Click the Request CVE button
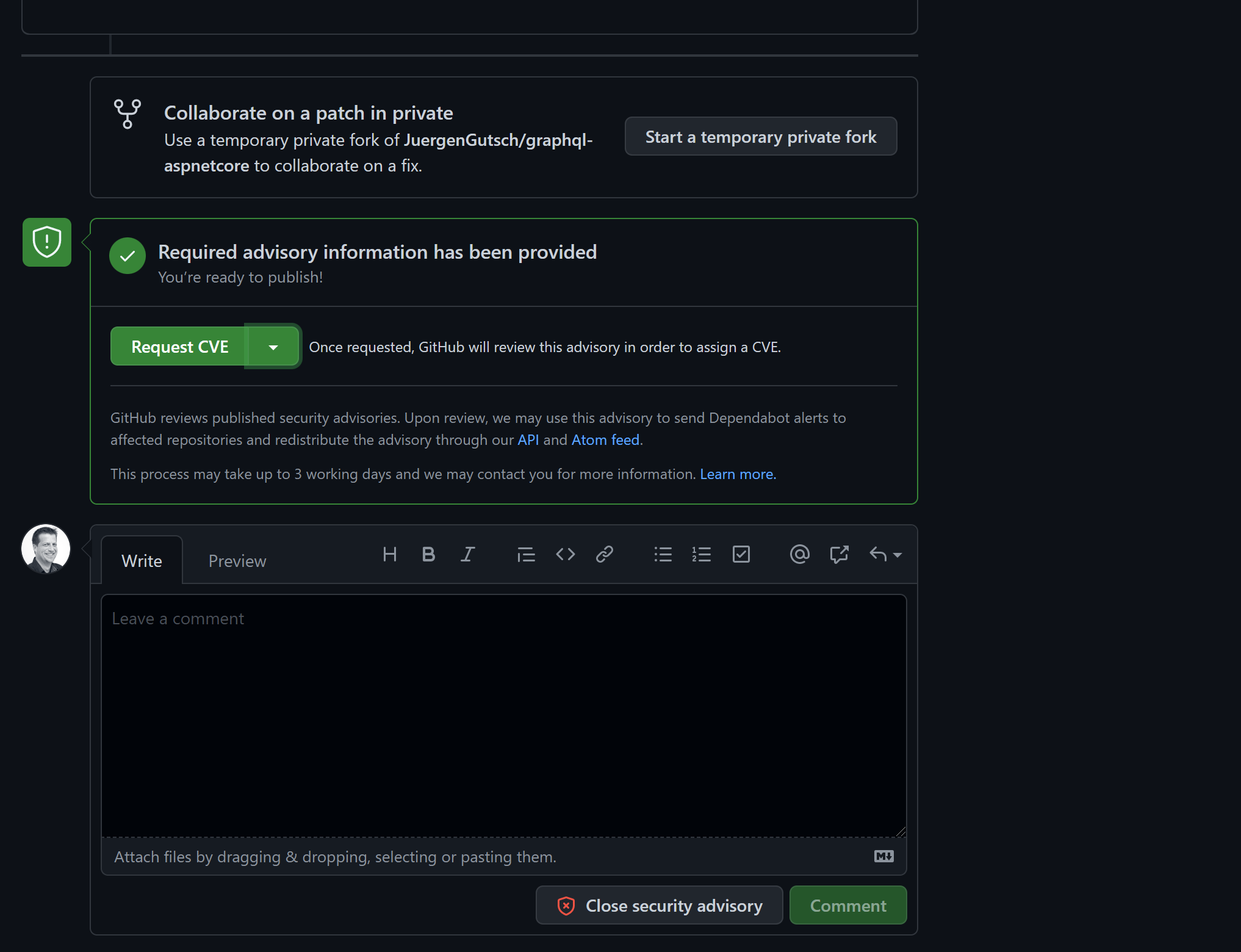Screen dimensions: 1241x952 (x=179, y=347)
